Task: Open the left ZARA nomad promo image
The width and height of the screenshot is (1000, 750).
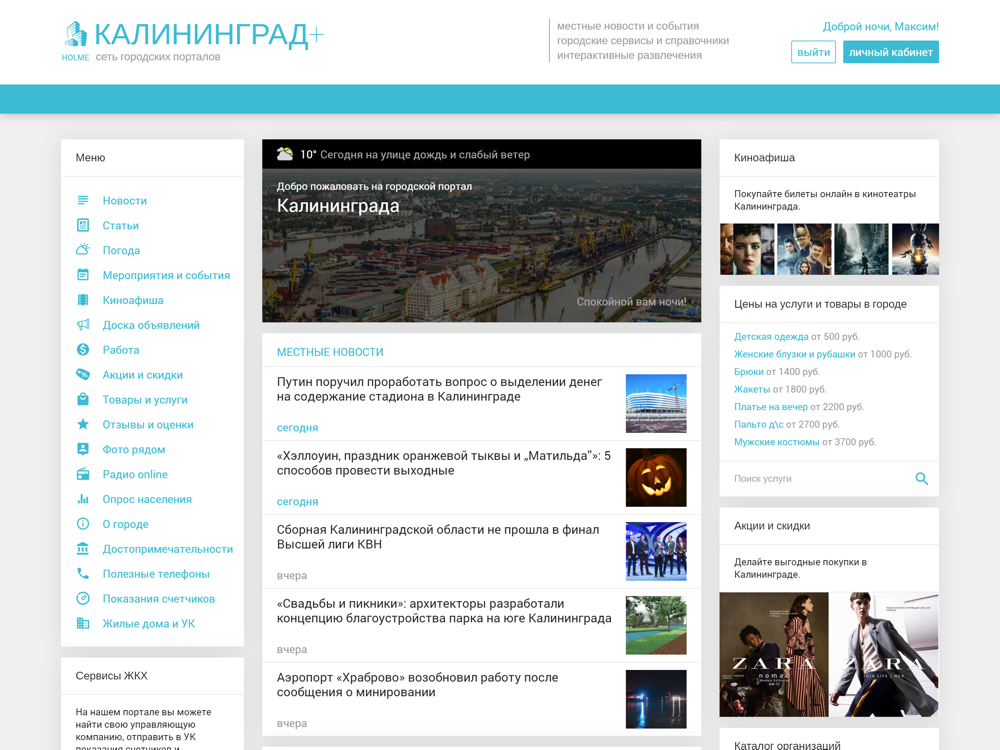Action: 774,654
